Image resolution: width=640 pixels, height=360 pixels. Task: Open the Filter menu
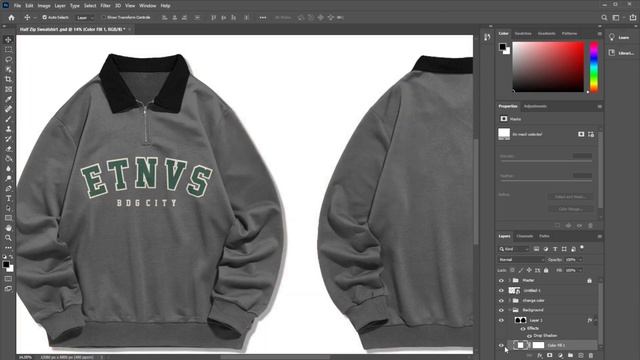[105, 6]
